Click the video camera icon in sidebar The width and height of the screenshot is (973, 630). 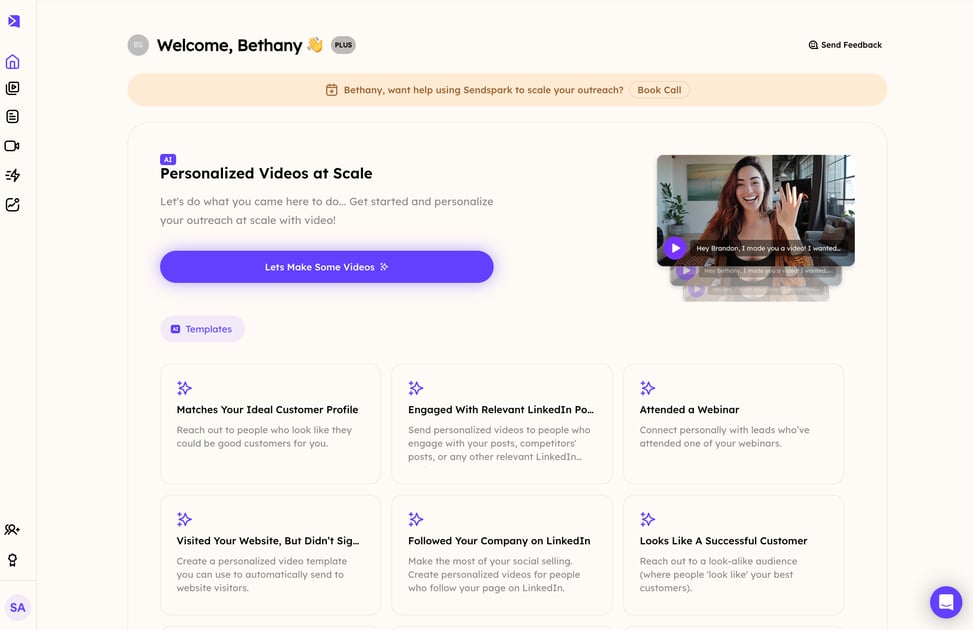tap(13, 146)
